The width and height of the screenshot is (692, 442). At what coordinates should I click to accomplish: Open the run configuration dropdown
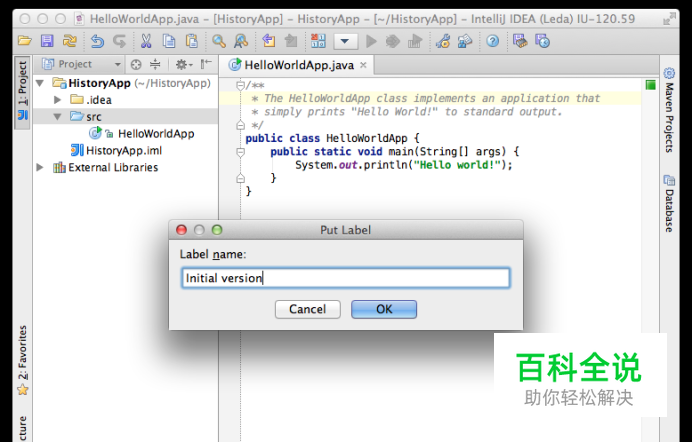pos(345,42)
